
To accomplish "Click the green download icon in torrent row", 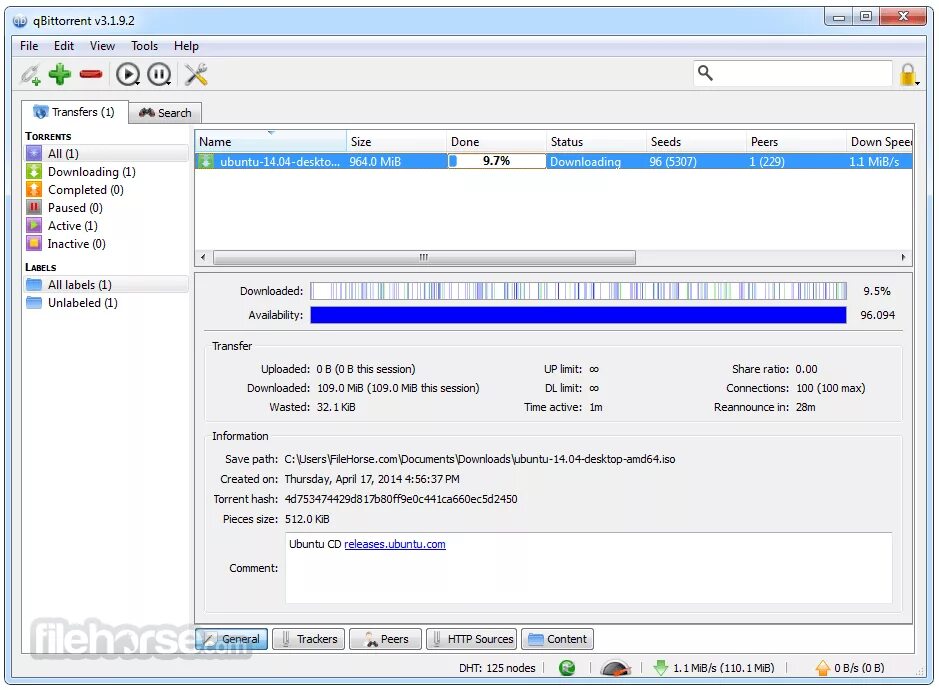I will coord(206,161).
